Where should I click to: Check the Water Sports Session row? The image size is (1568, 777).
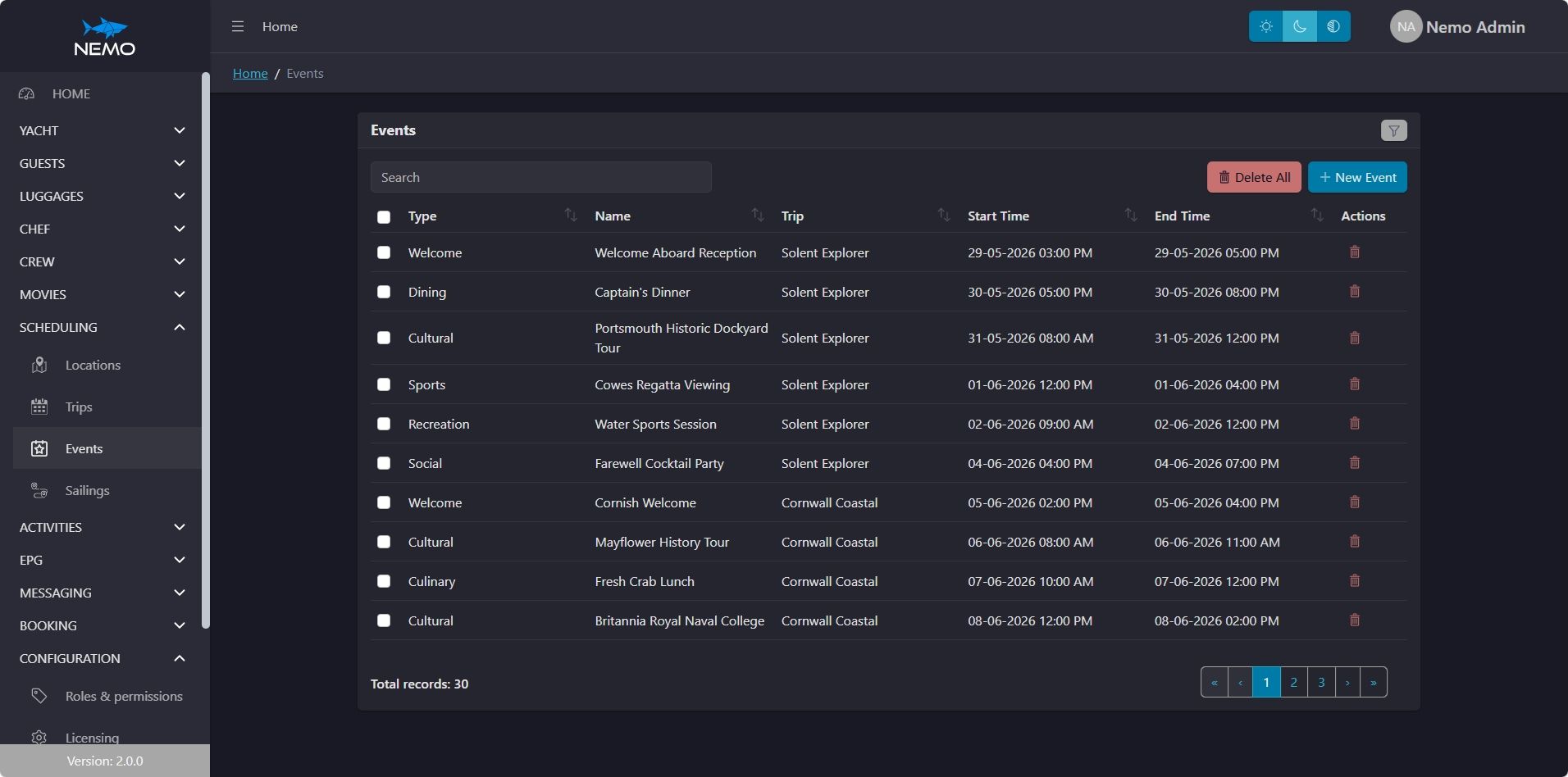click(x=384, y=424)
